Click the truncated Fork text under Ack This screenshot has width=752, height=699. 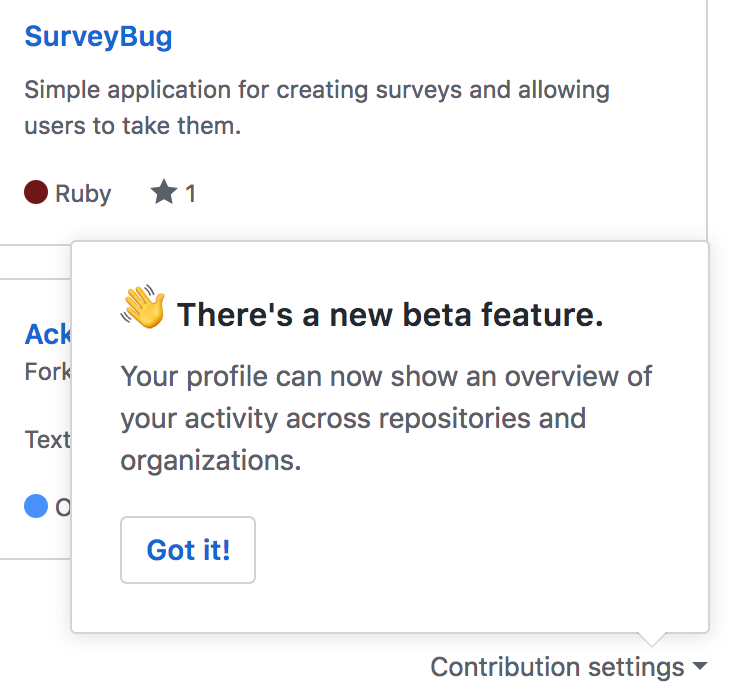(x=47, y=372)
